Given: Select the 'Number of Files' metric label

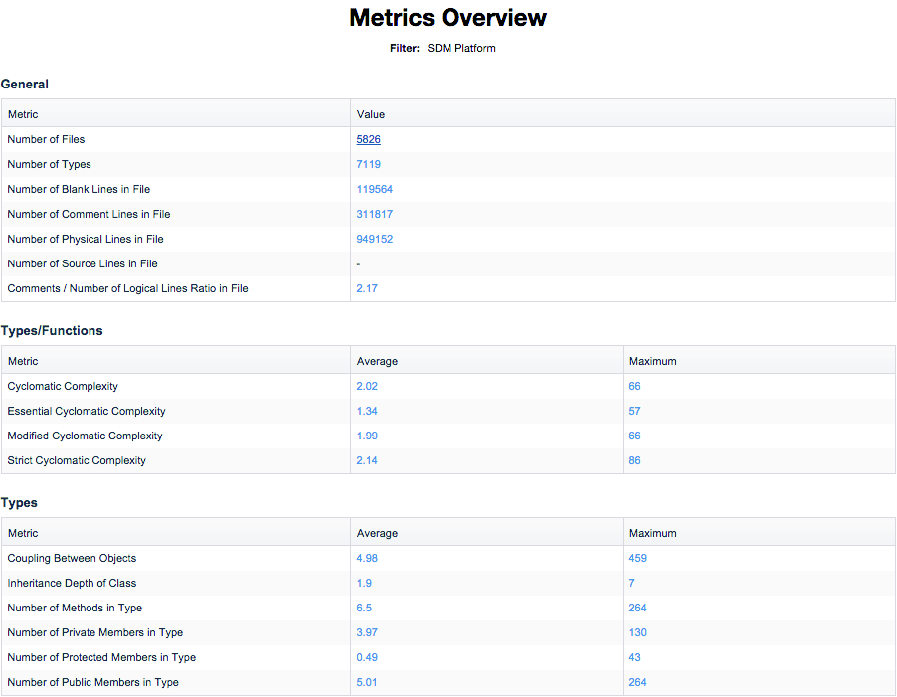Looking at the screenshot, I should [x=46, y=139].
